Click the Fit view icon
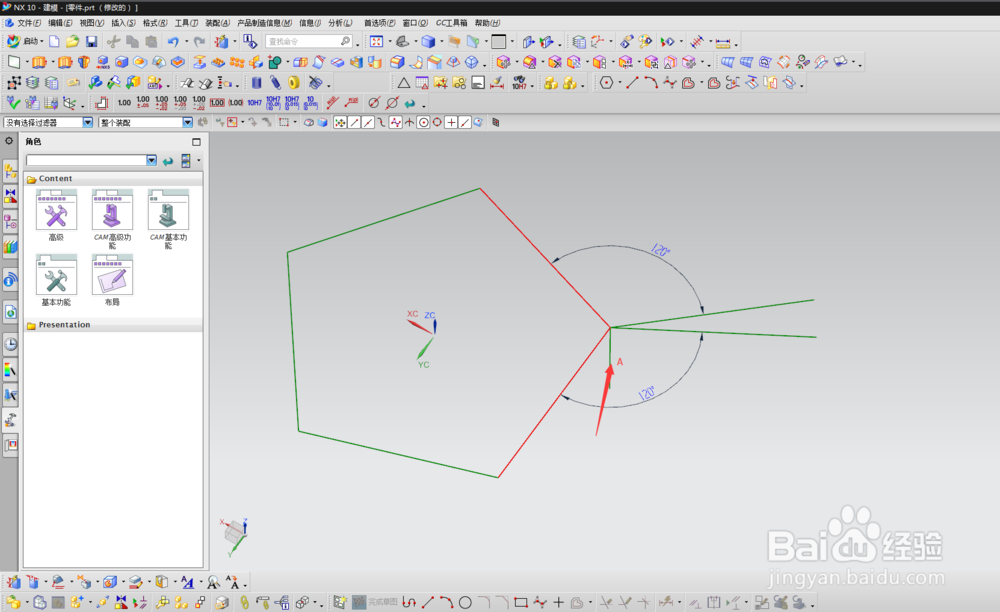Image resolution: width=1000 pixels, height=612 pixels. [x=376, y=41]
